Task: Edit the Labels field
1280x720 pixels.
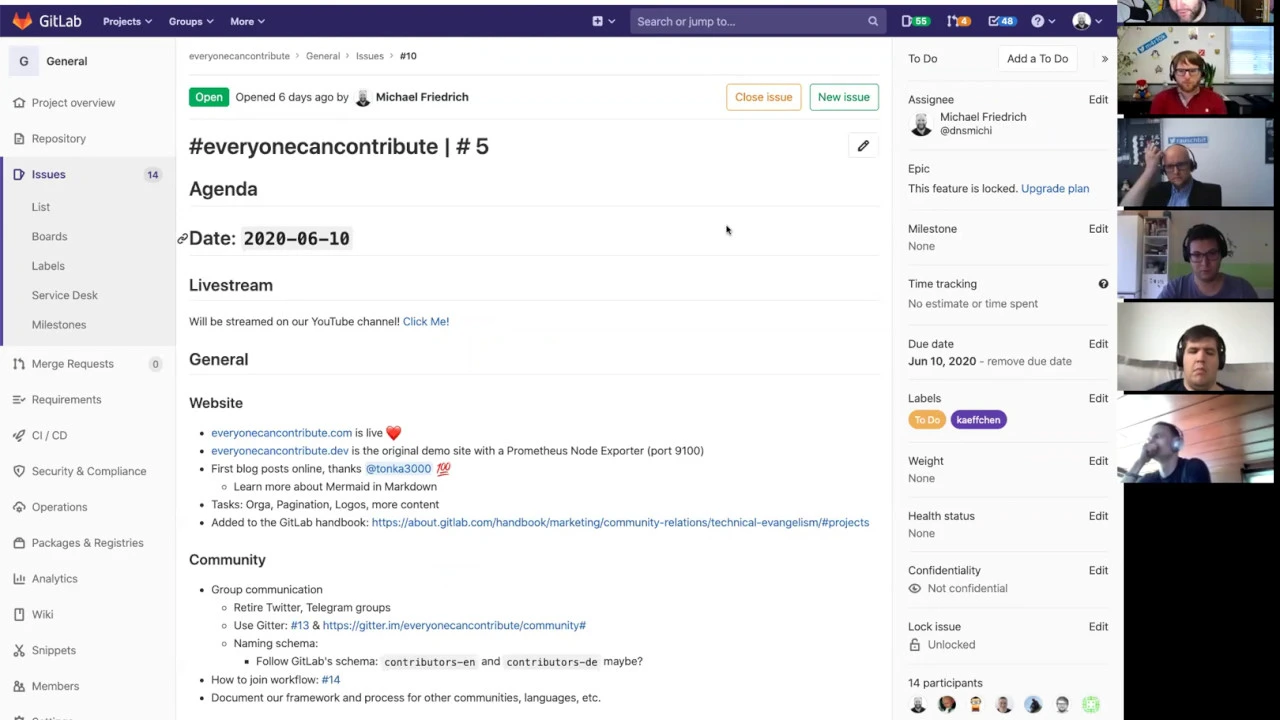Action: click(x=1098, y=399)
